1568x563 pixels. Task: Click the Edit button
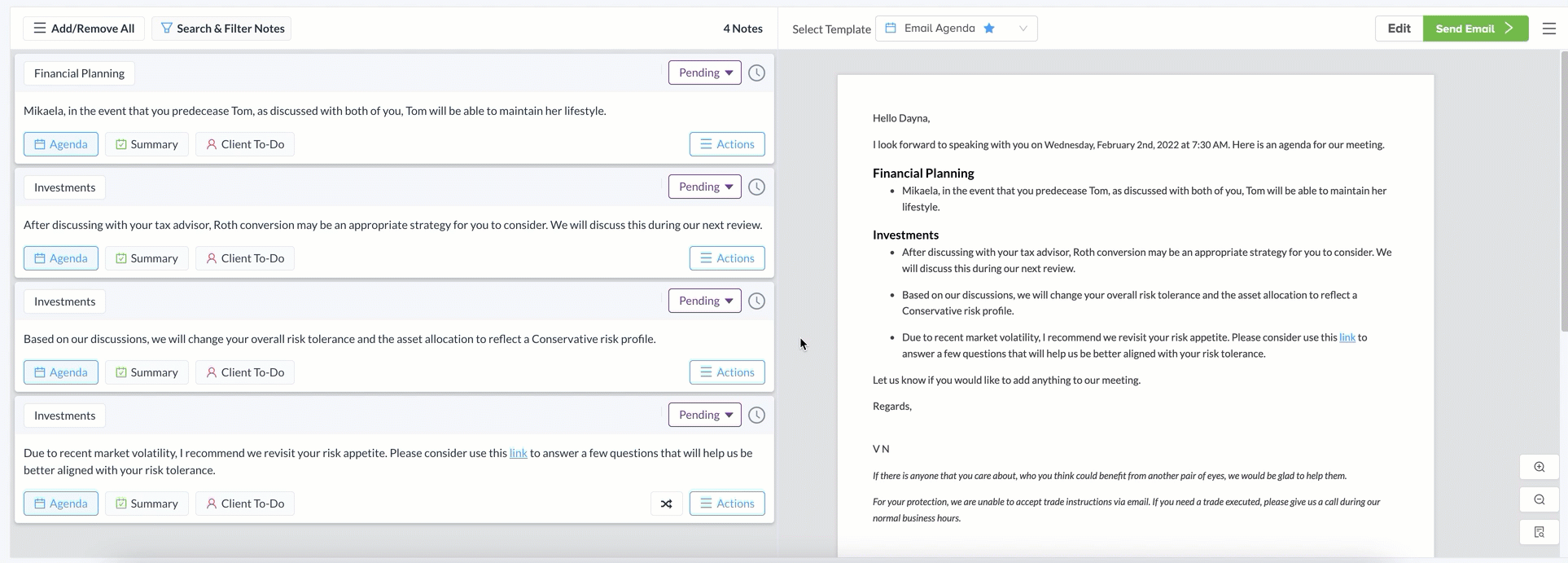point(1399,29)
